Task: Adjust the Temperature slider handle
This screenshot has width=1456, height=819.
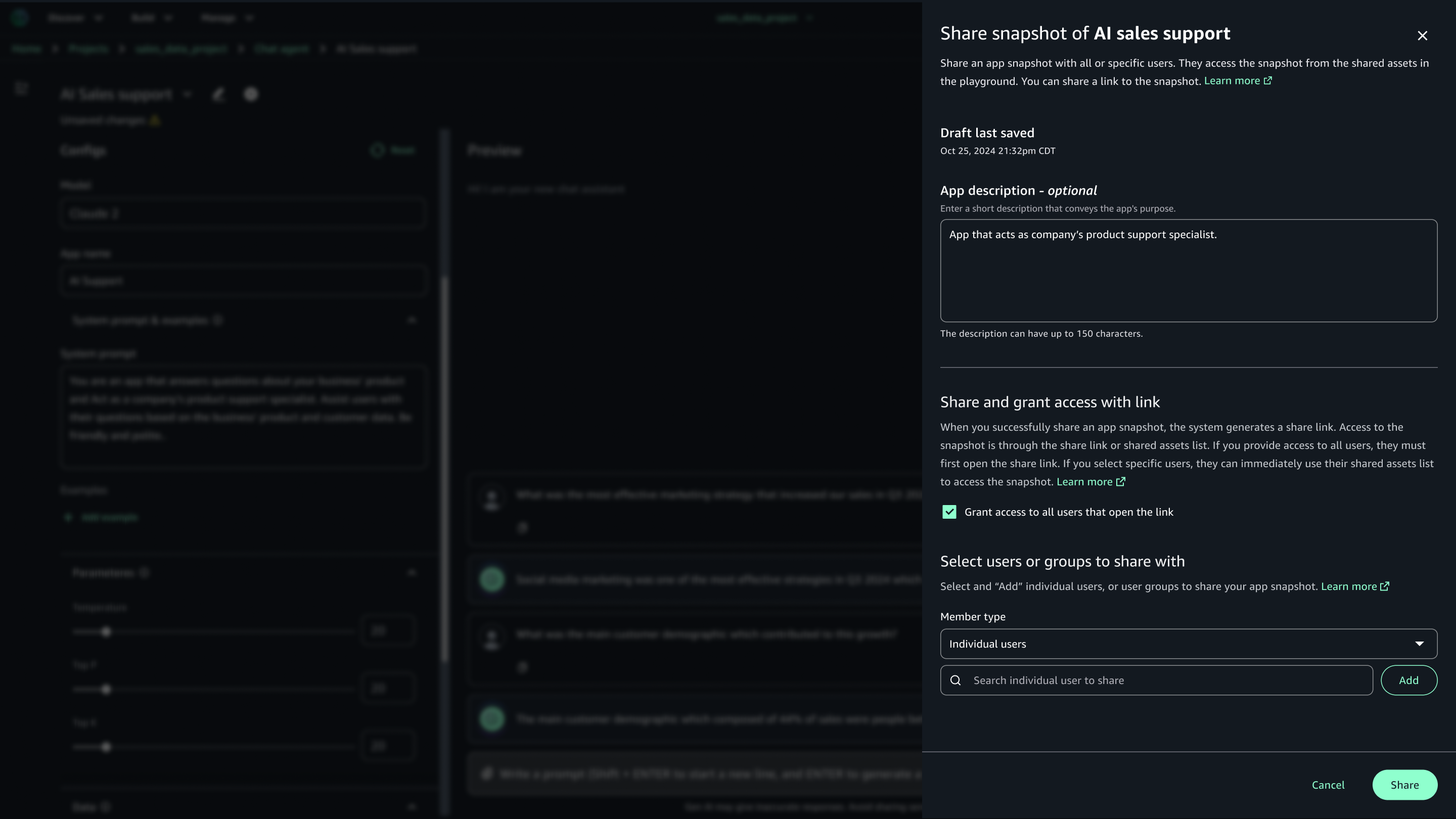Action: tap(106, 631)
